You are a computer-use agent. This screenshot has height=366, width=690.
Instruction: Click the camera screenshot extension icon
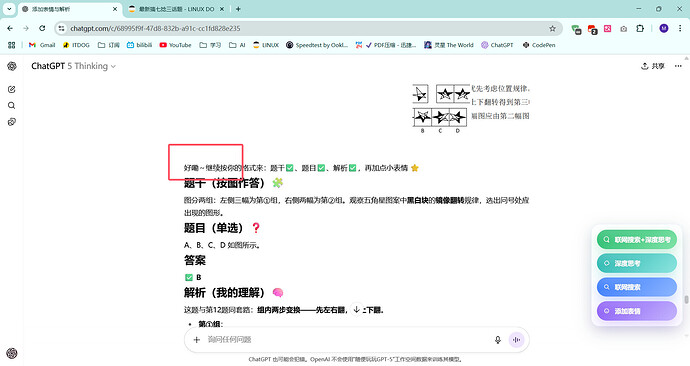[x=624, y=29]
